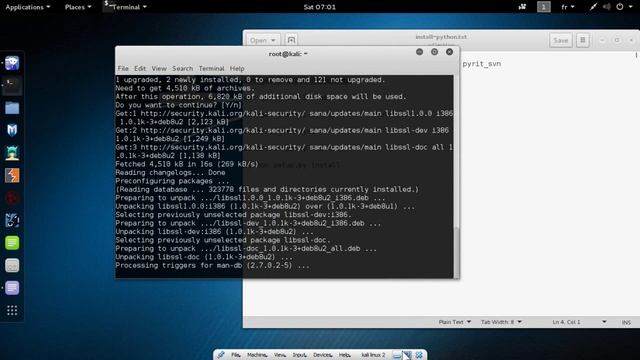640x360 pixels.
Task: Open VirtualBox File menu in mini toolbar
Action: point(236,355)
